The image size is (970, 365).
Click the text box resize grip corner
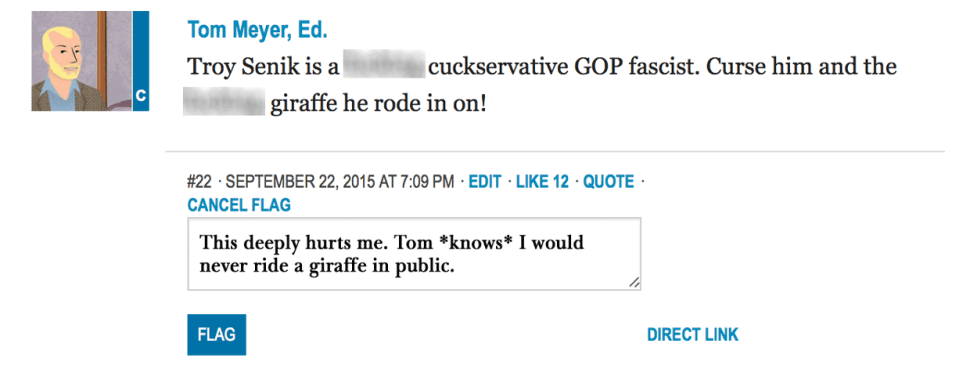634,283
